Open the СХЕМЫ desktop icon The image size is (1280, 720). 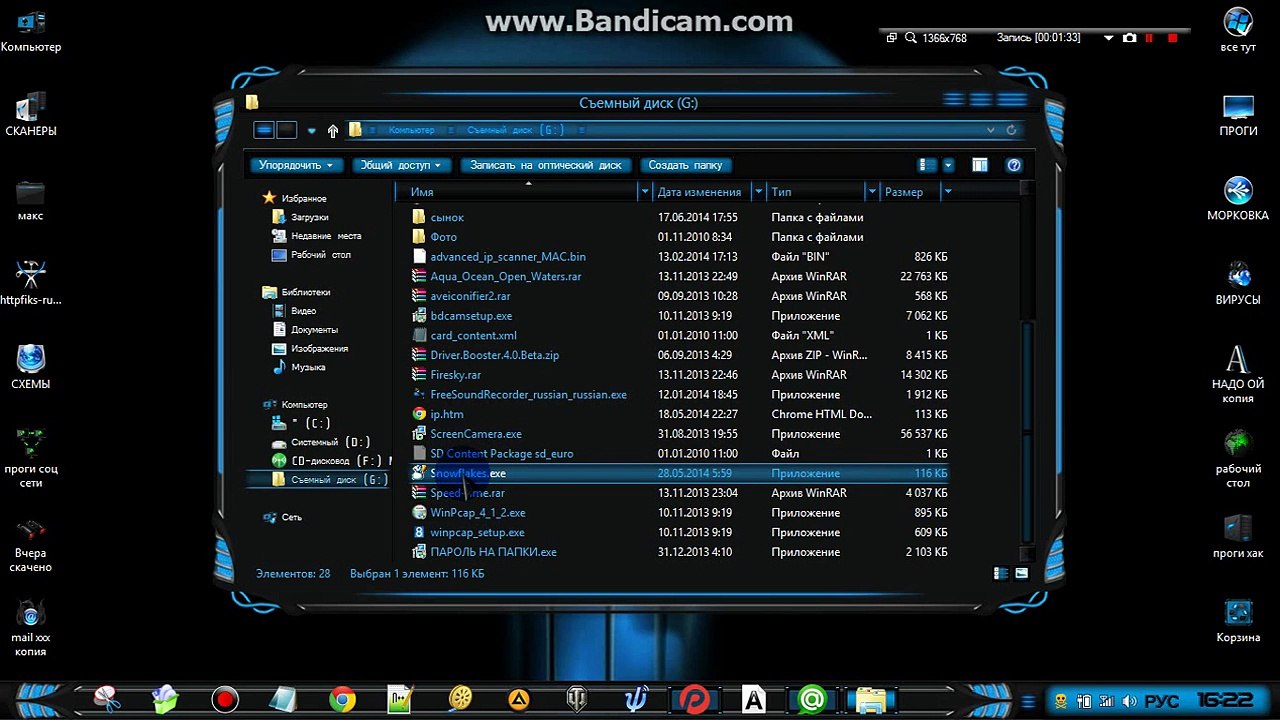[x=31, y=367]
